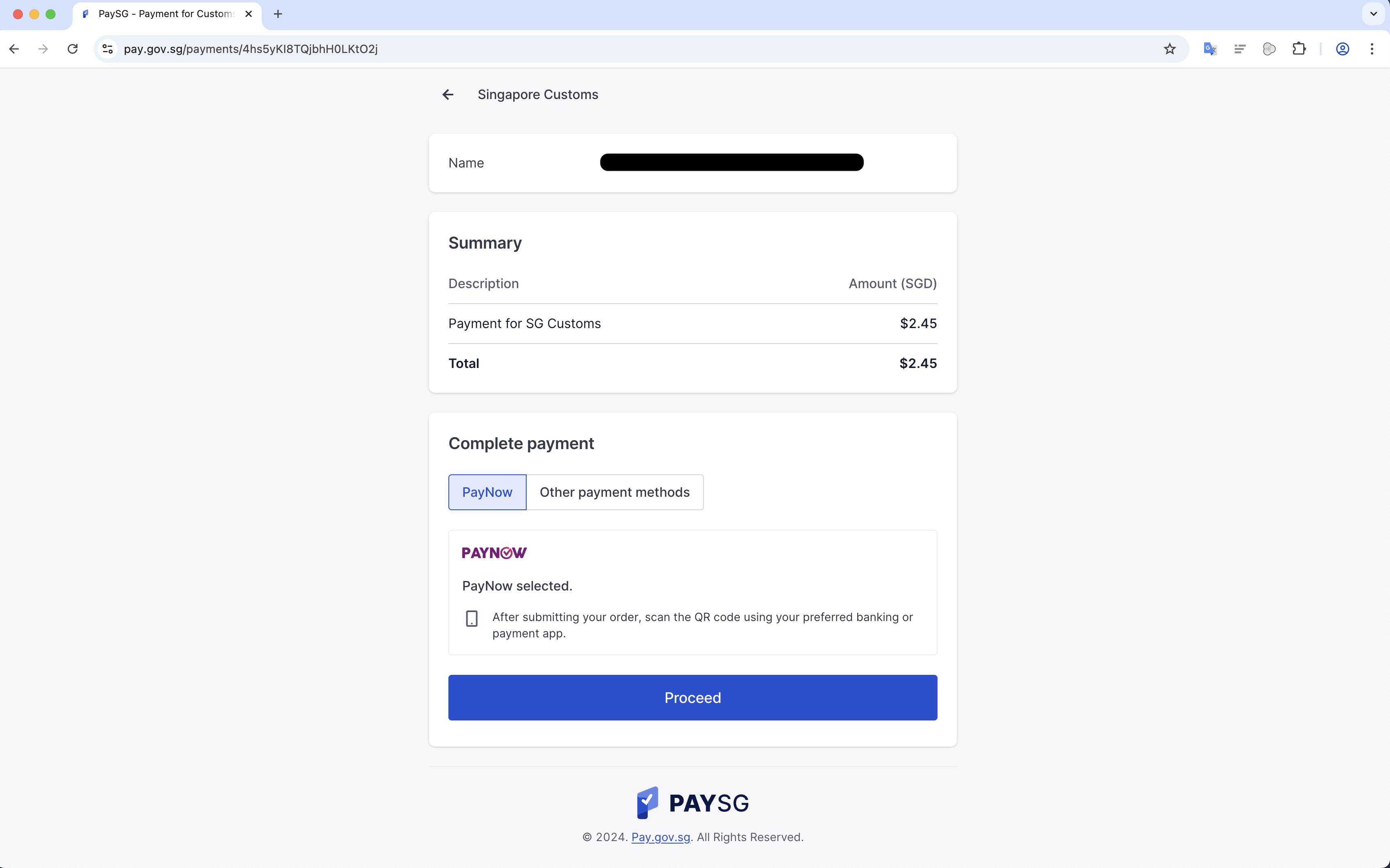
Task: Click the PaySG logo at page bottom
Action: (693, 802)
